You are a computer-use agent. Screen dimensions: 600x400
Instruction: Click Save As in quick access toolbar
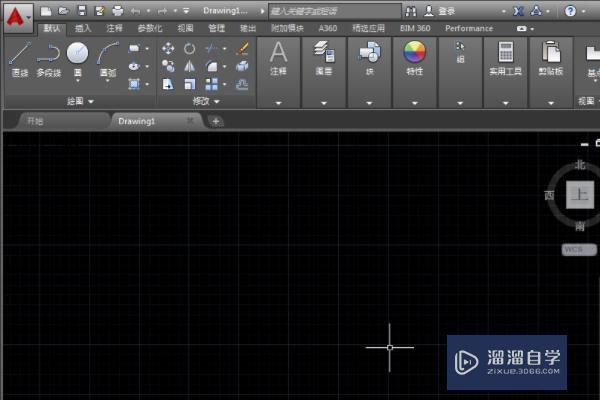100,11
